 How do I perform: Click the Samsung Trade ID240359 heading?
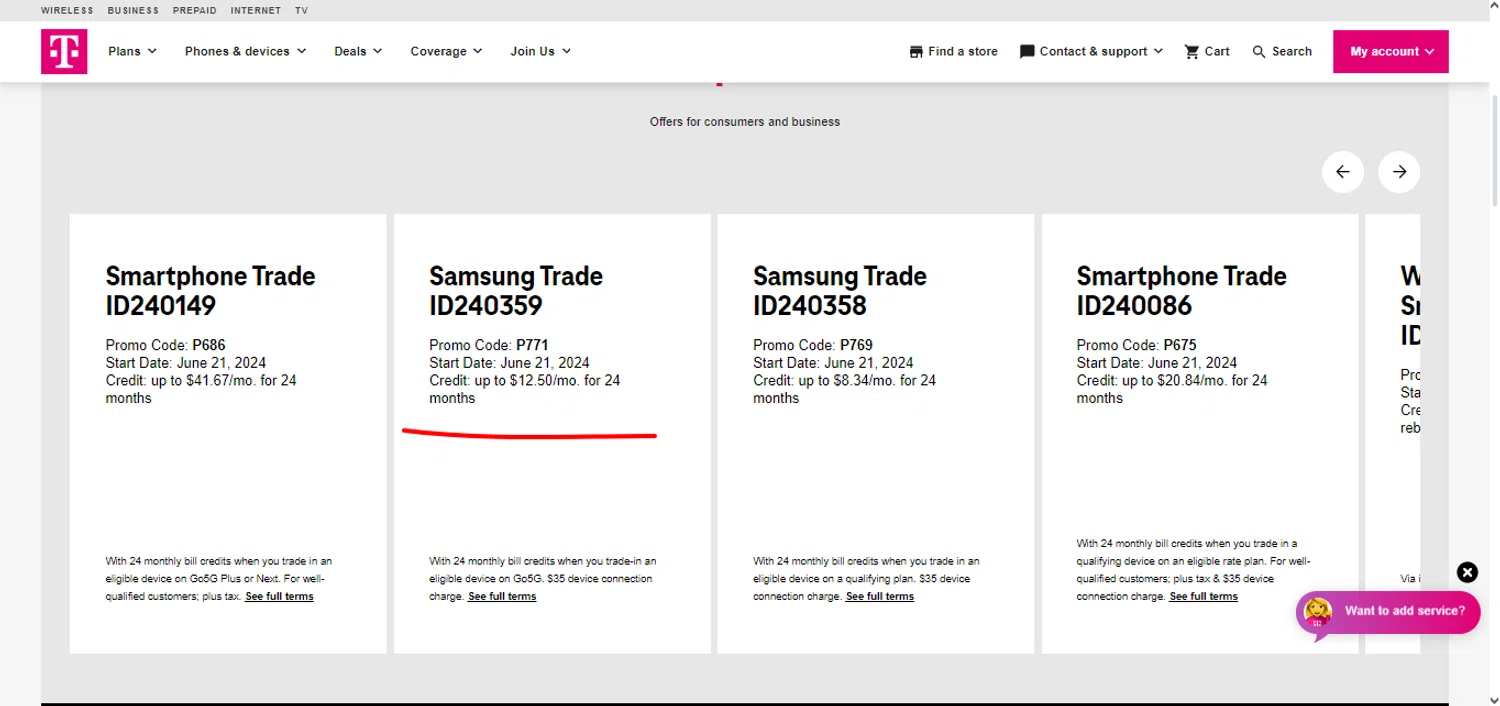click(516, 290)
